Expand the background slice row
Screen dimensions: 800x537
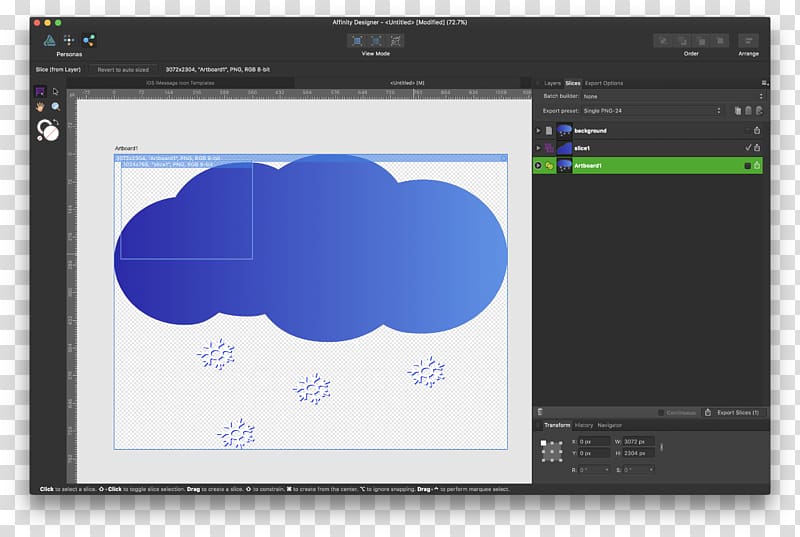coord(539,130)
